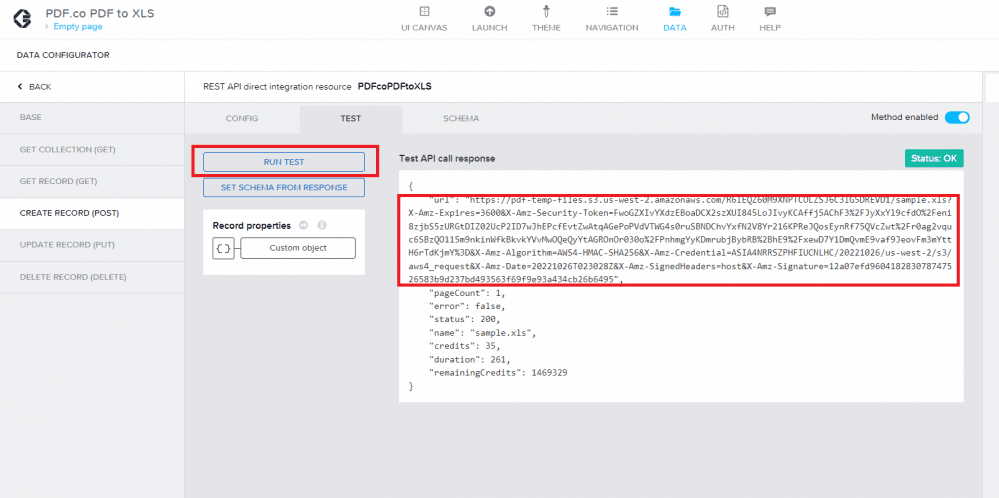Click the curly braces object icon
999x498 pixels.
tap(224, 248)
